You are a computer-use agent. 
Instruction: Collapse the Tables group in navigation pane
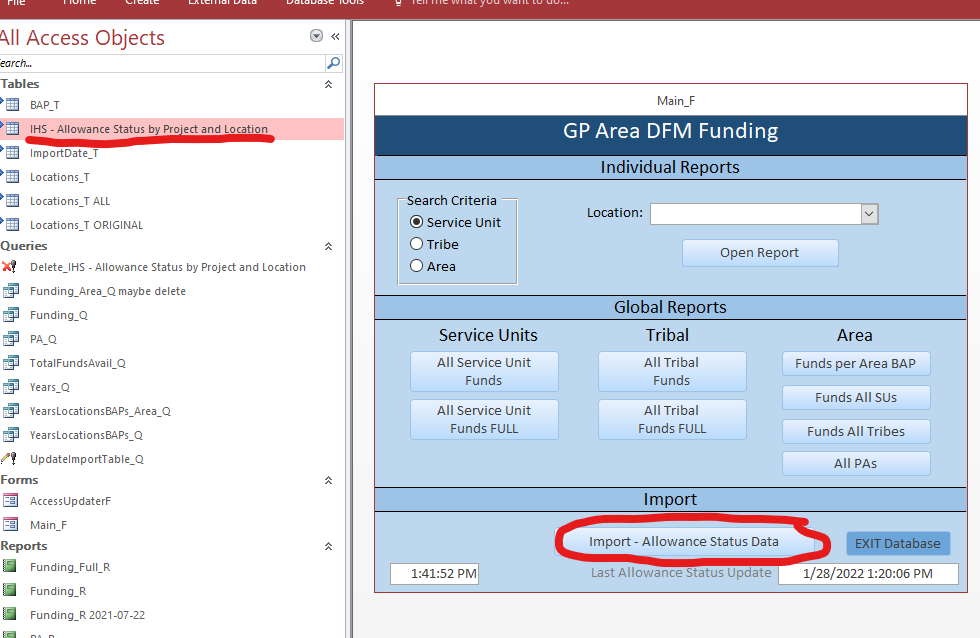328,85
